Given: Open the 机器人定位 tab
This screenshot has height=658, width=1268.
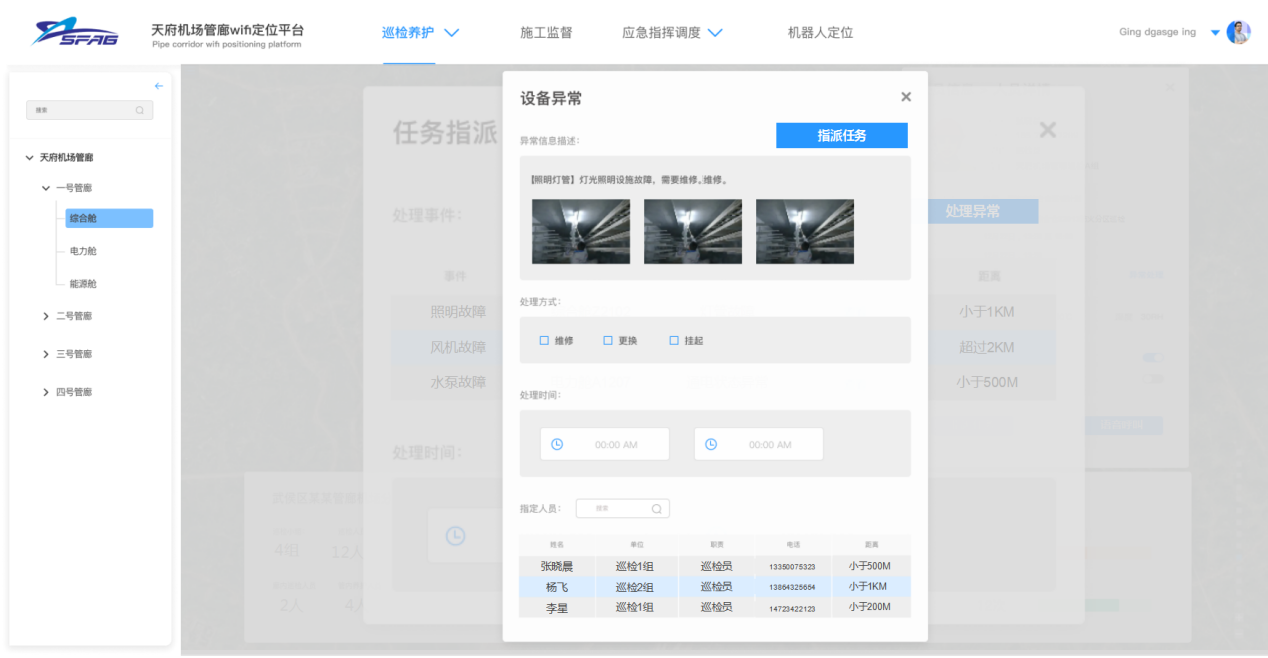Looking at the screenshot, I should coord(820,33).
